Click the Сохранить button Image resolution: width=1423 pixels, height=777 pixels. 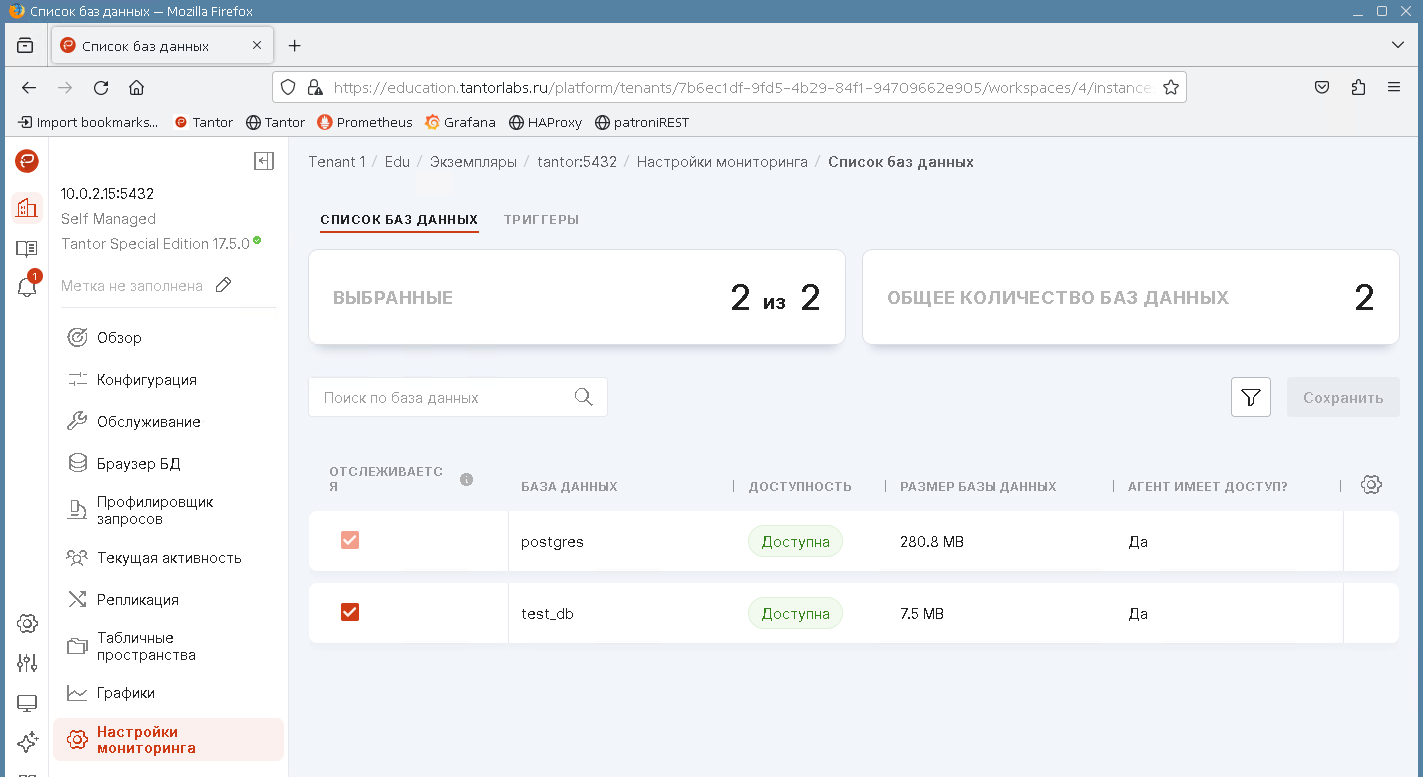pos(1342,397)
